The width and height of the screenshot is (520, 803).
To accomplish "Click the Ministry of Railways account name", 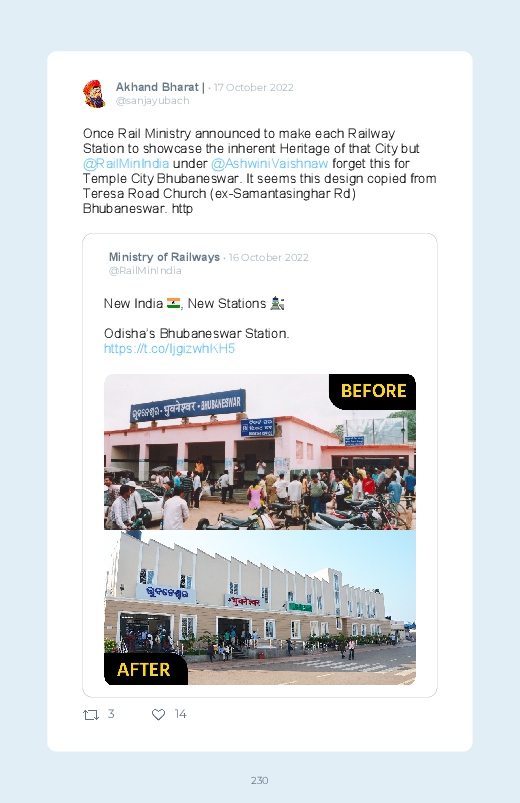I will (x=164, y=257).
